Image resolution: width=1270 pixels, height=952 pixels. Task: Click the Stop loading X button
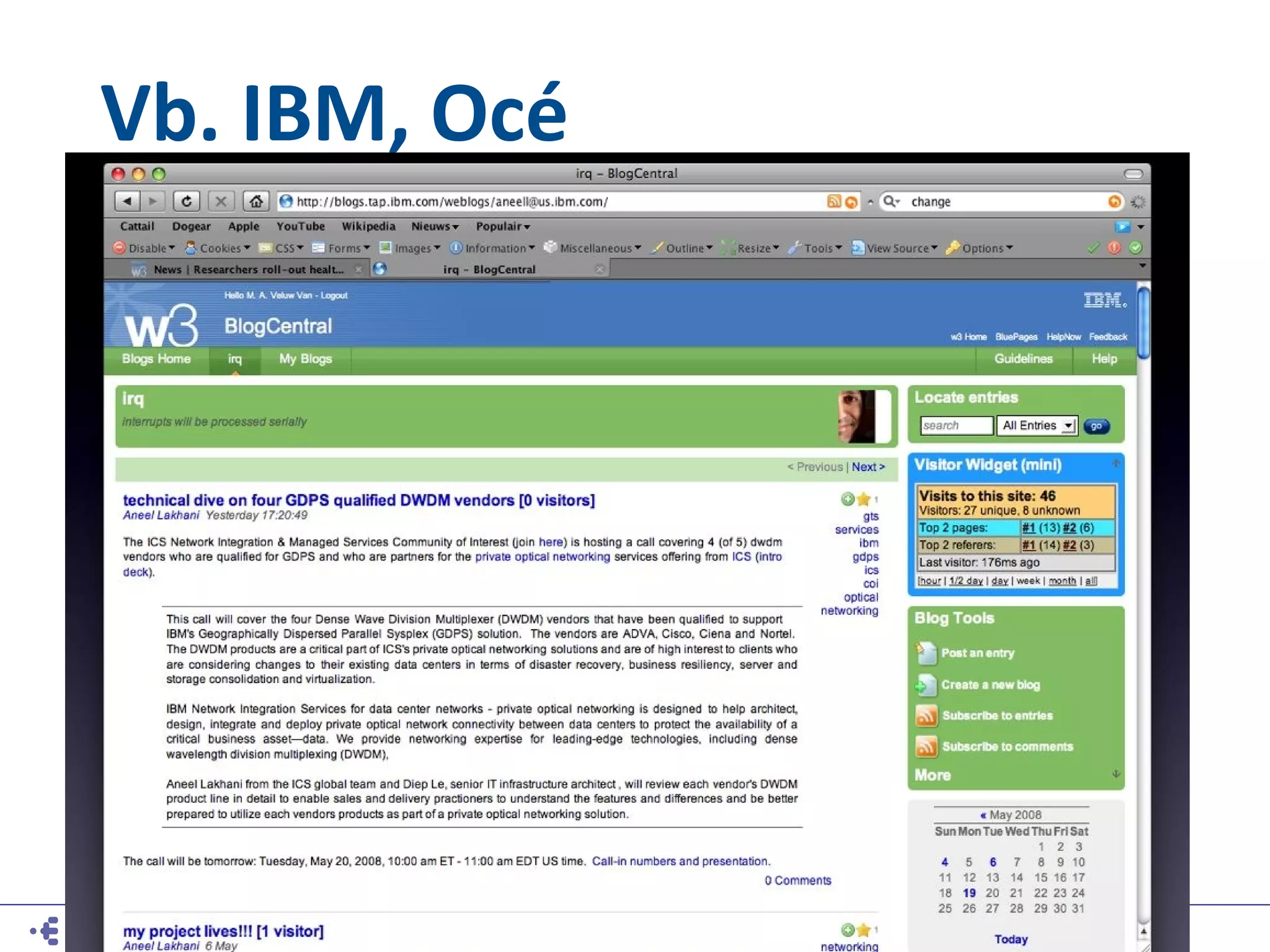[221, 201]
